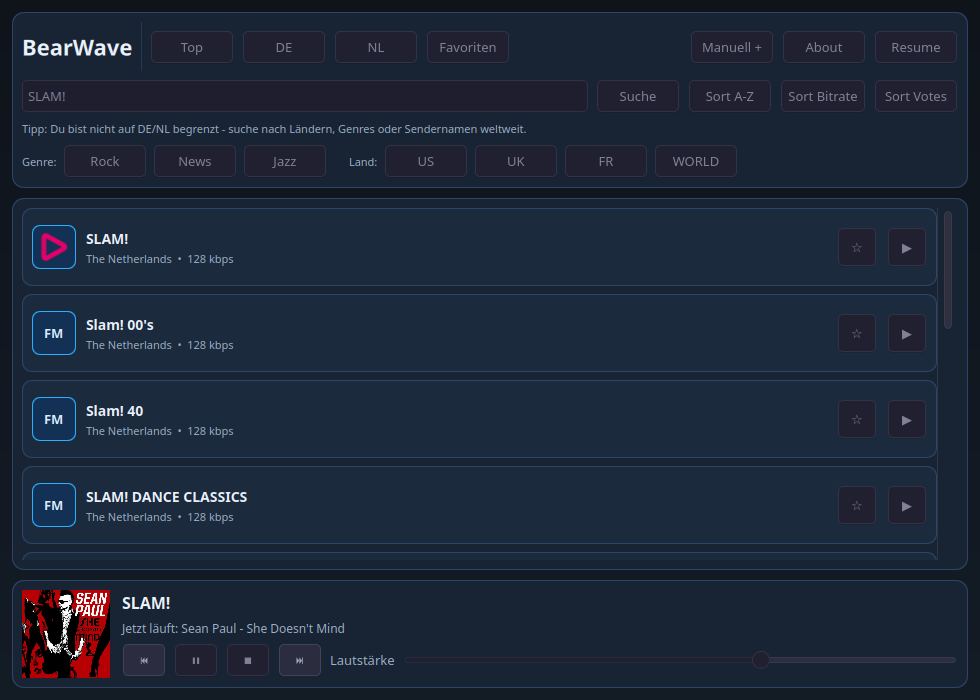Click the Suche button
Image resolution: width=980 pixels, height=700 pixels.
[x=638, y=96]
